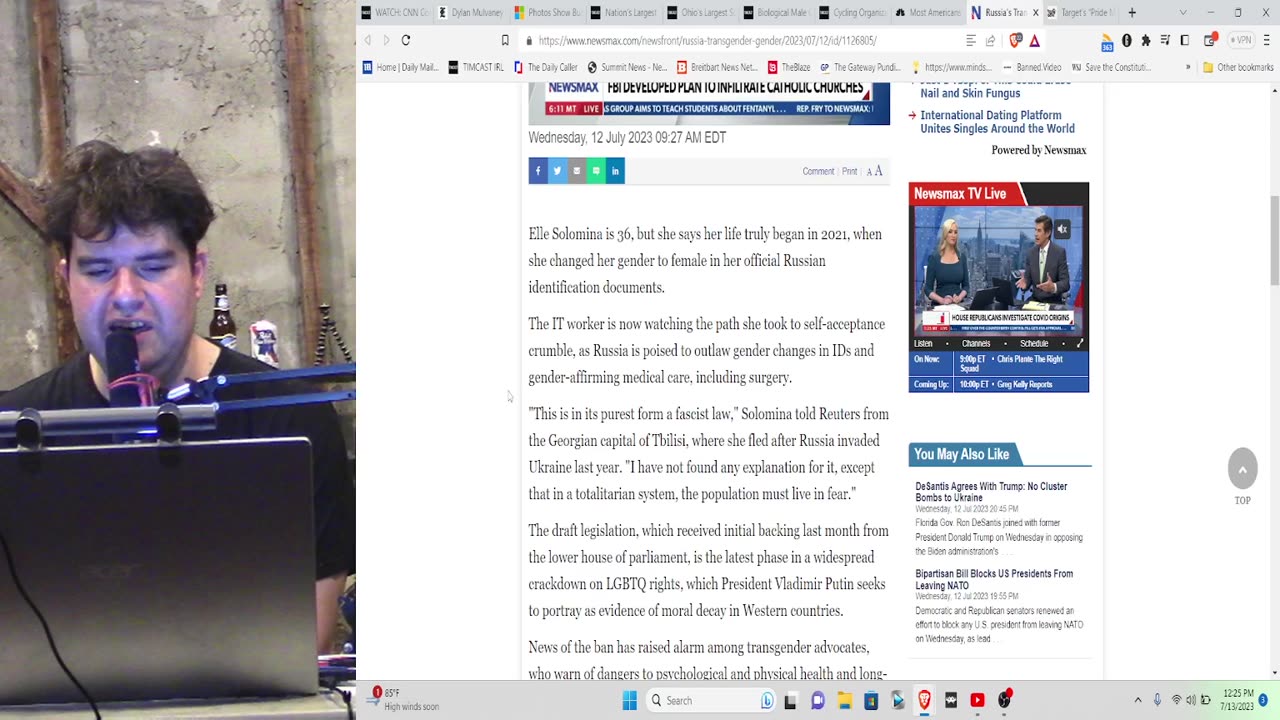Open The Daily Caller bookmark

[545, 67]
